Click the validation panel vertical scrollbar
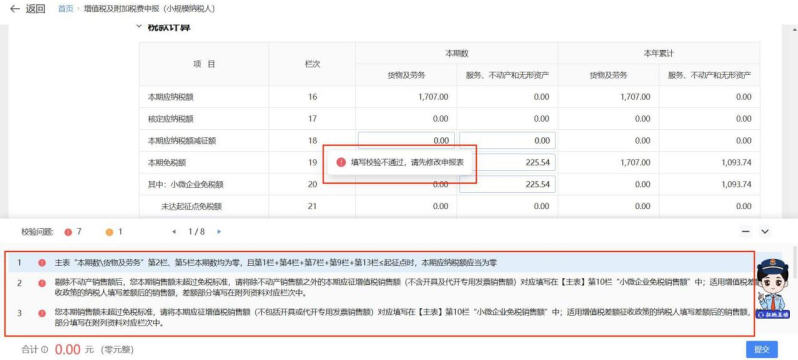This screenshot has width=798, height=360. [x=795, y=262]
